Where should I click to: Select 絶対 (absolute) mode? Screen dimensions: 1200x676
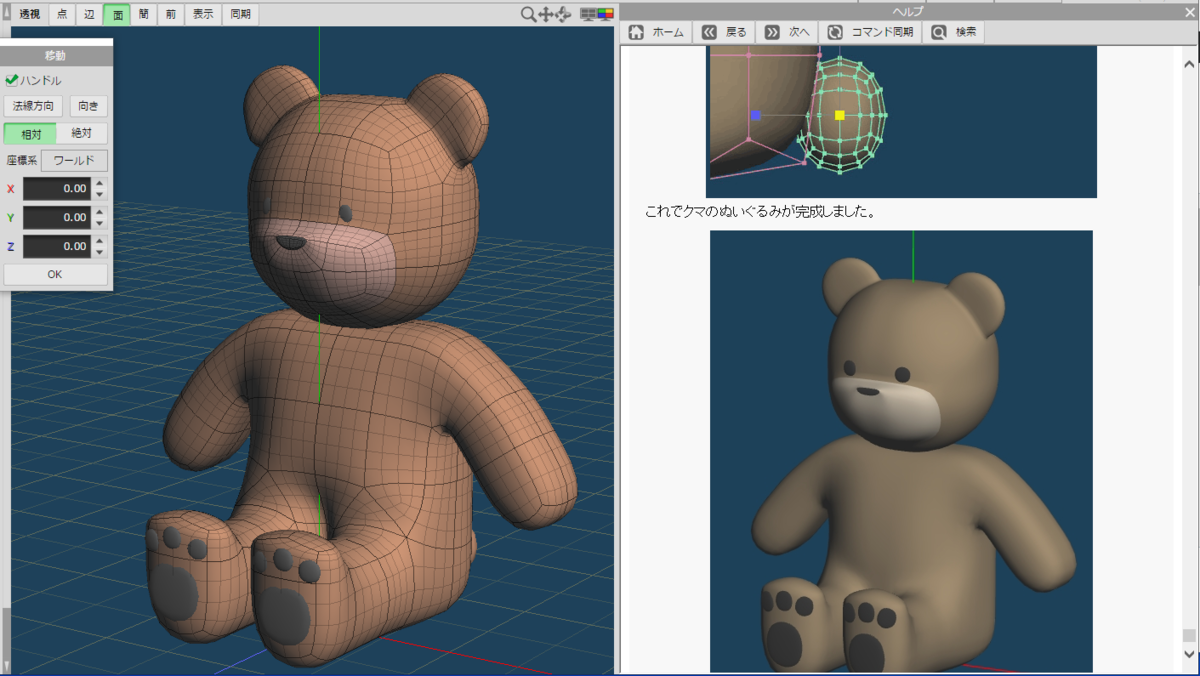pyautogui.click(x=82, y=133)
